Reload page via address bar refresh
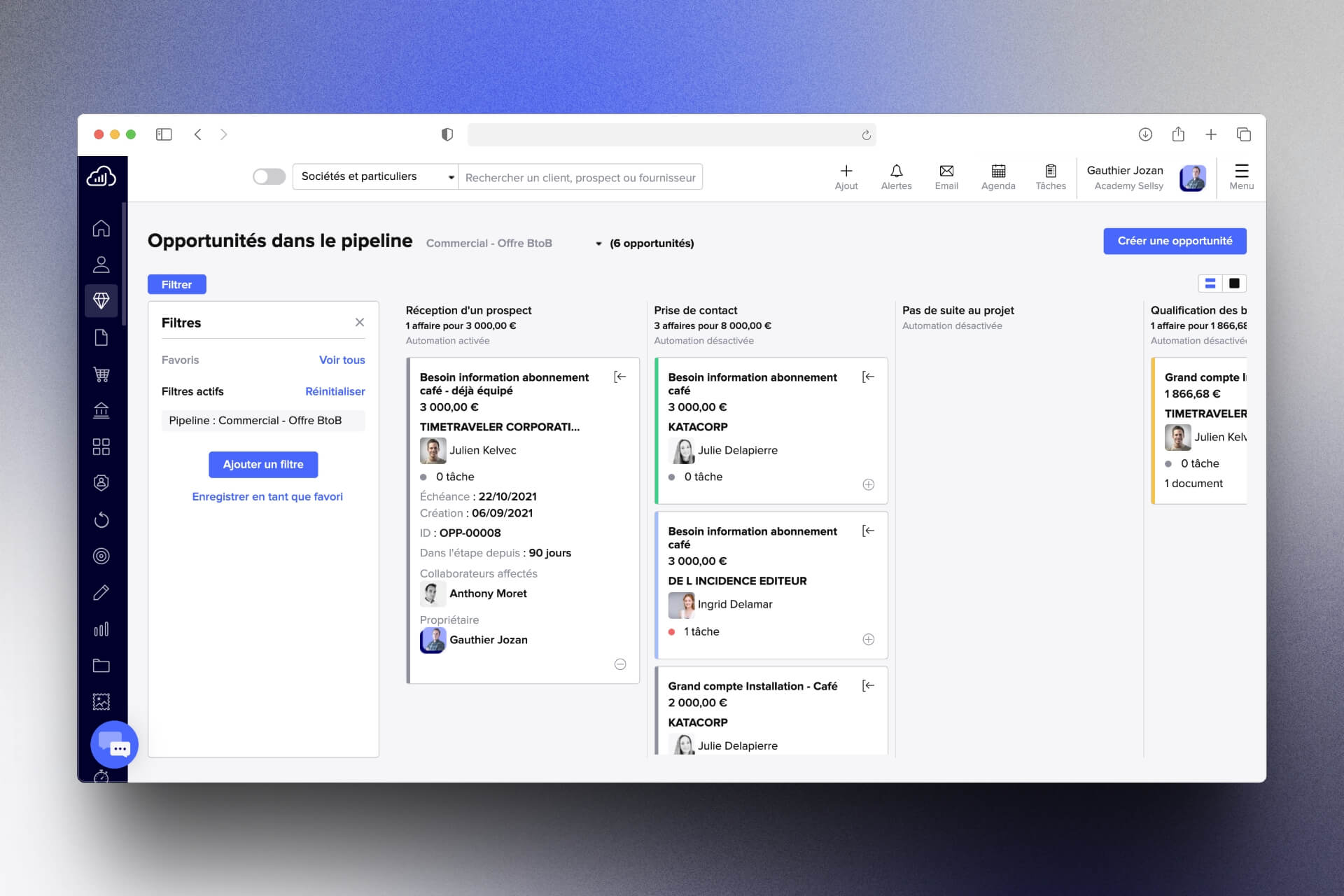The width and height of the screenshot is (1344, 896). click(x=866, y=135)
